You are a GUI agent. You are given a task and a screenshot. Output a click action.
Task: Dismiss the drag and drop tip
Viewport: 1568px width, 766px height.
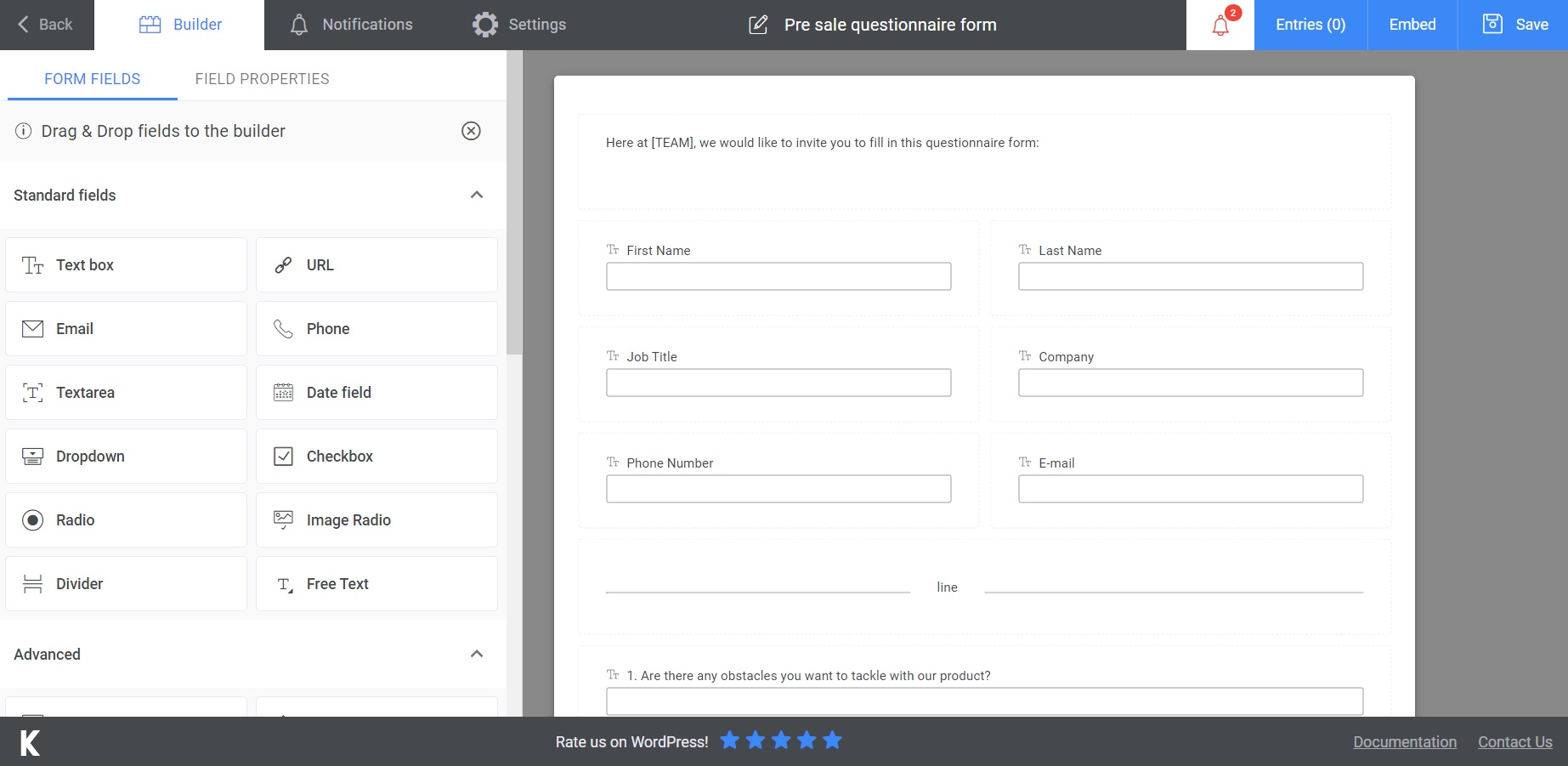pyautogui.click(x=471, y=131)
